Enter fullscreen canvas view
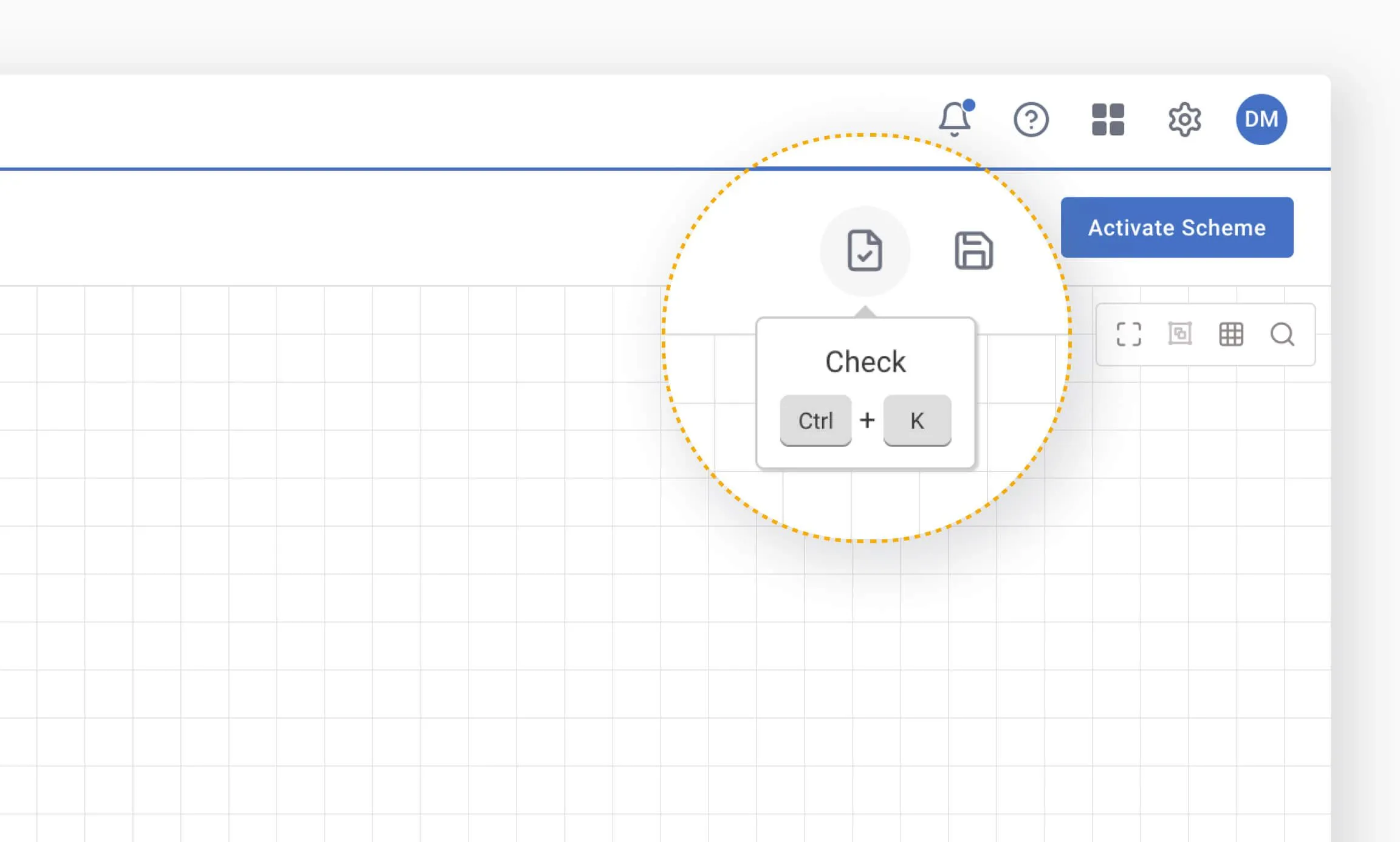Viewport: 1400px width, 842px height. click(x=1128, y=334)
